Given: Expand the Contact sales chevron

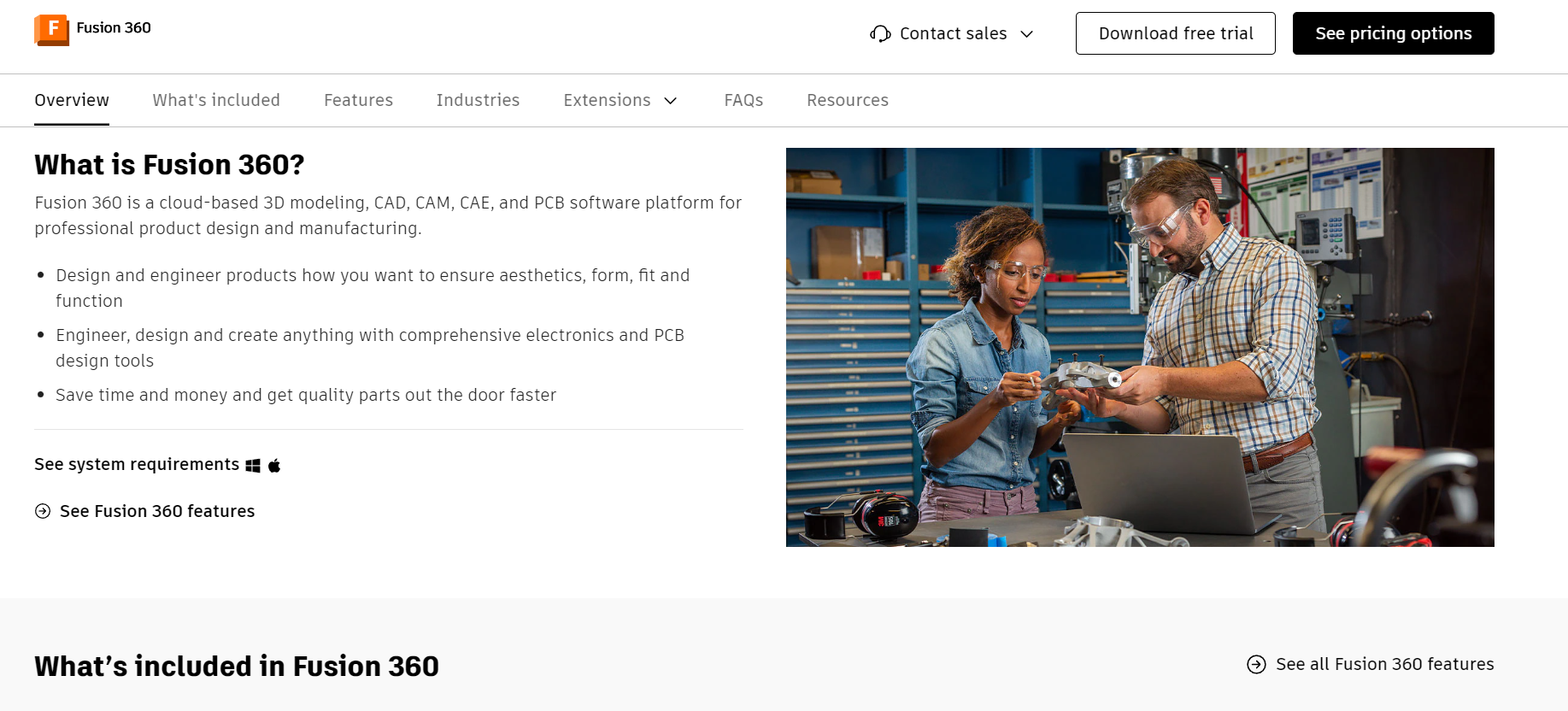Looking at the screenshot, I should point(1027,34).
